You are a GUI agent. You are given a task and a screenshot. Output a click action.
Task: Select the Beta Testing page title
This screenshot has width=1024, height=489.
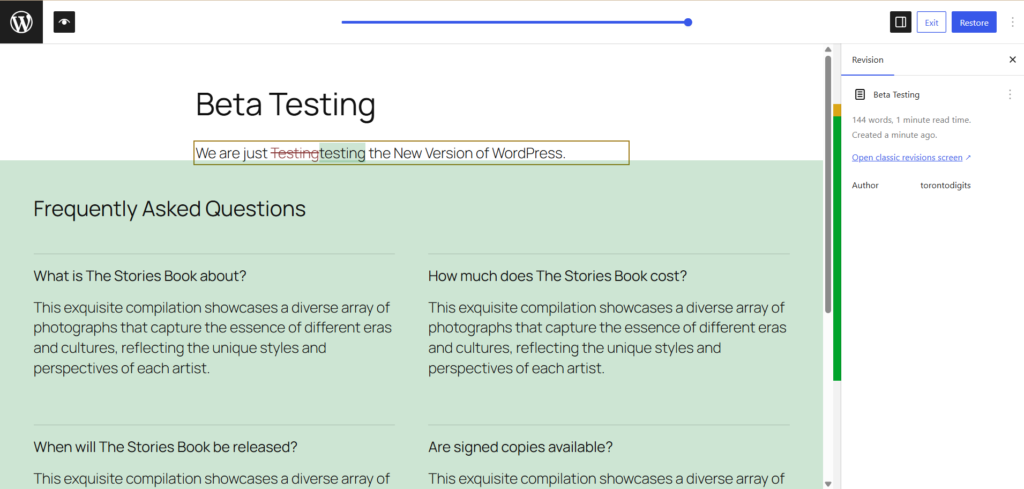pos(285,105)
